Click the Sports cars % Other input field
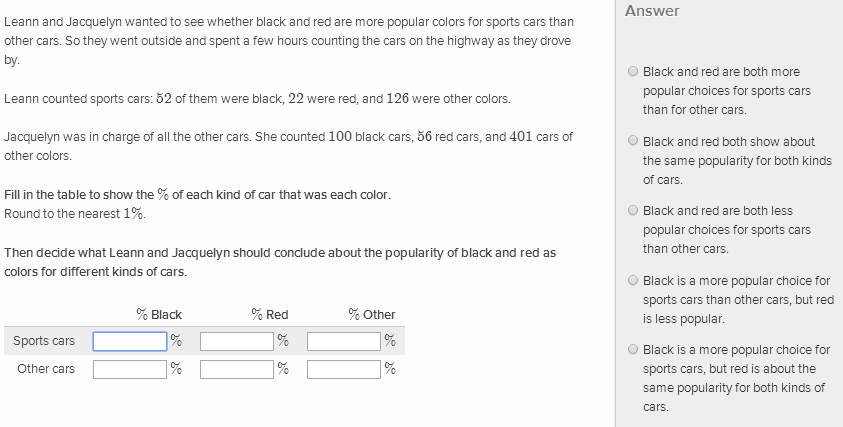The width and height of the screenshot is (843, 427). 344,341
